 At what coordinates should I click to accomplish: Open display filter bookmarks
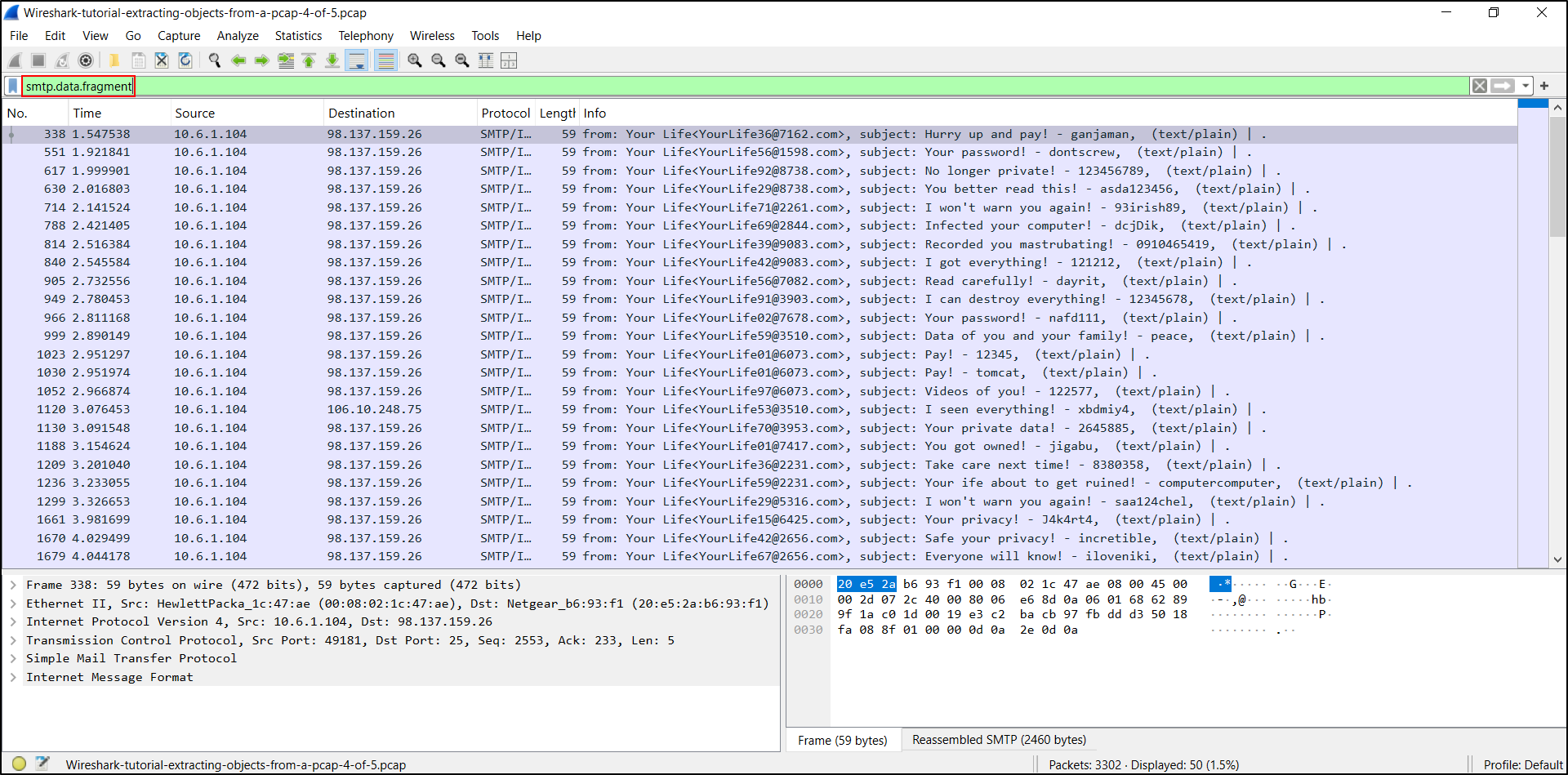click(13, 86)
